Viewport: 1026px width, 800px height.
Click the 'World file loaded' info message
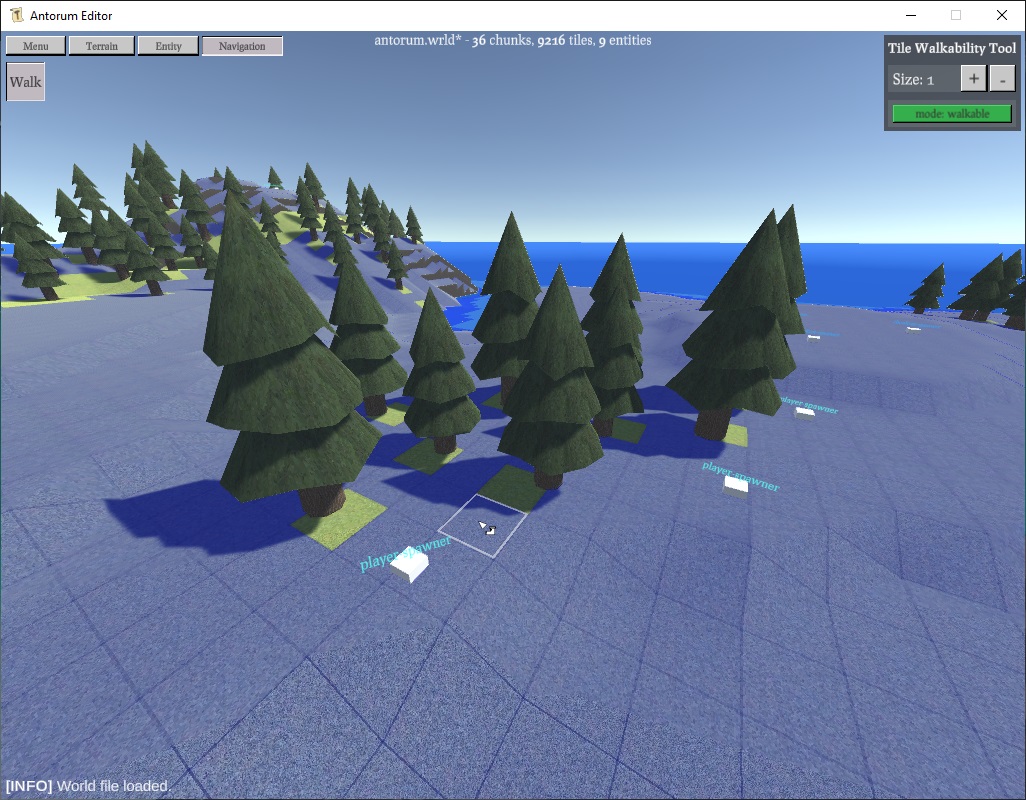pos(89,786)
